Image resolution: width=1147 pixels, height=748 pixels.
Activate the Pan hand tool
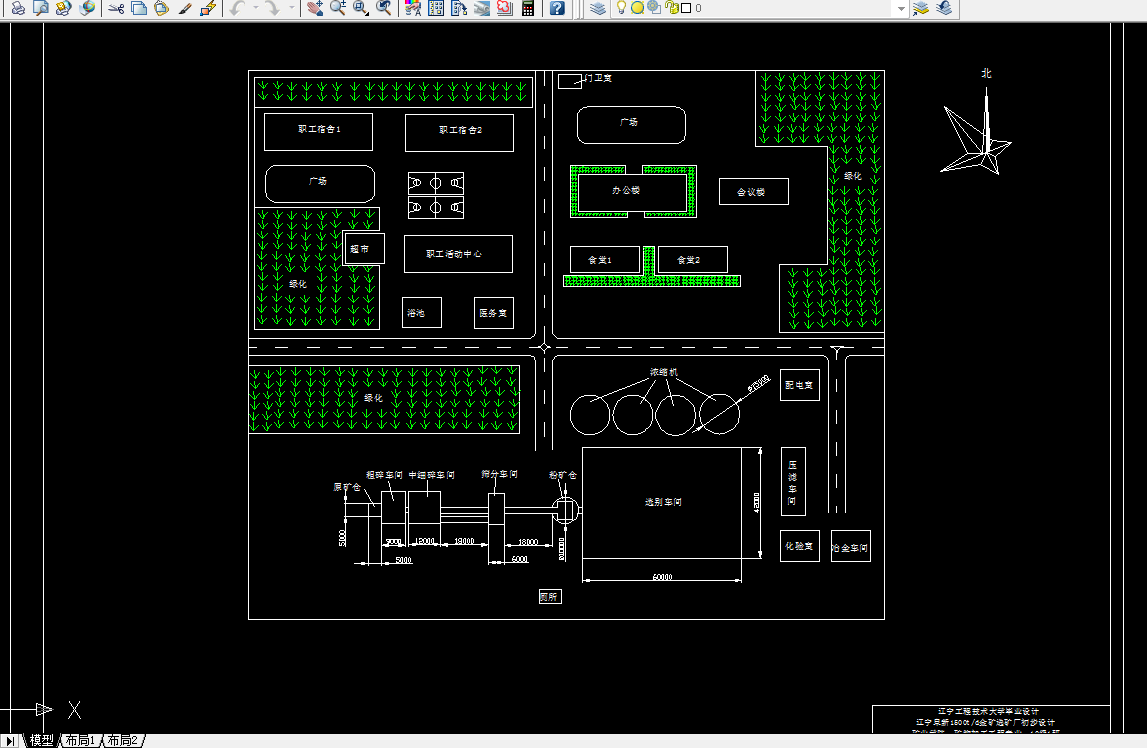(315, 8)
